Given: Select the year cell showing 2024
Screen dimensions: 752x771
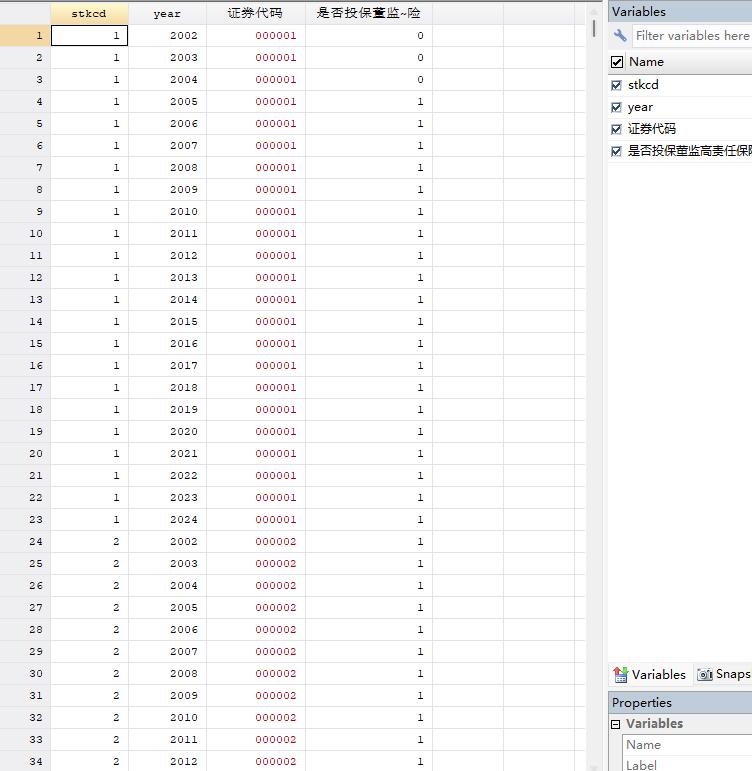Looking at the screenshot, I should pos(167,520).
